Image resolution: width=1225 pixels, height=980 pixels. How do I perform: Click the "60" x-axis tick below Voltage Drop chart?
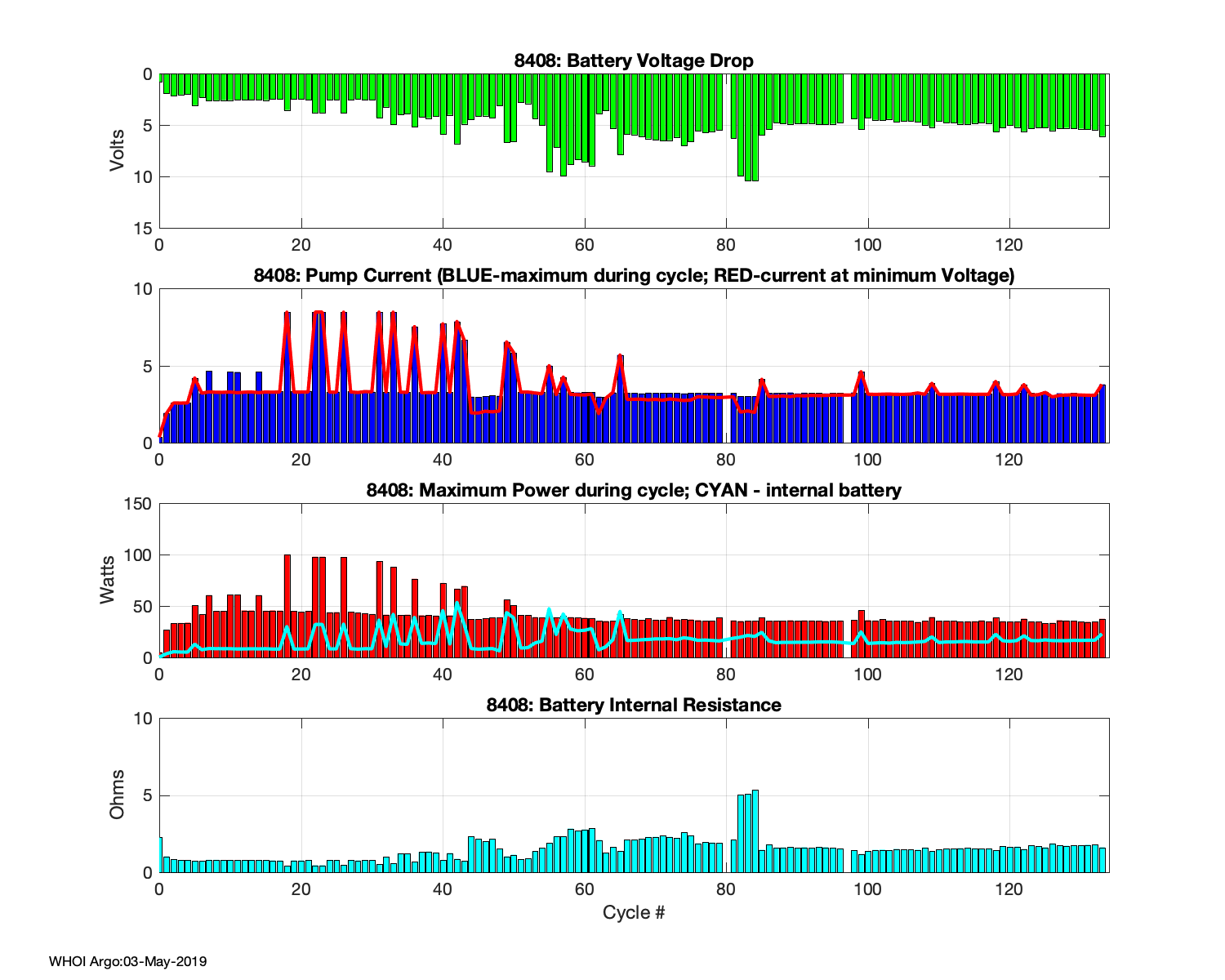click(x=584, y=245)
